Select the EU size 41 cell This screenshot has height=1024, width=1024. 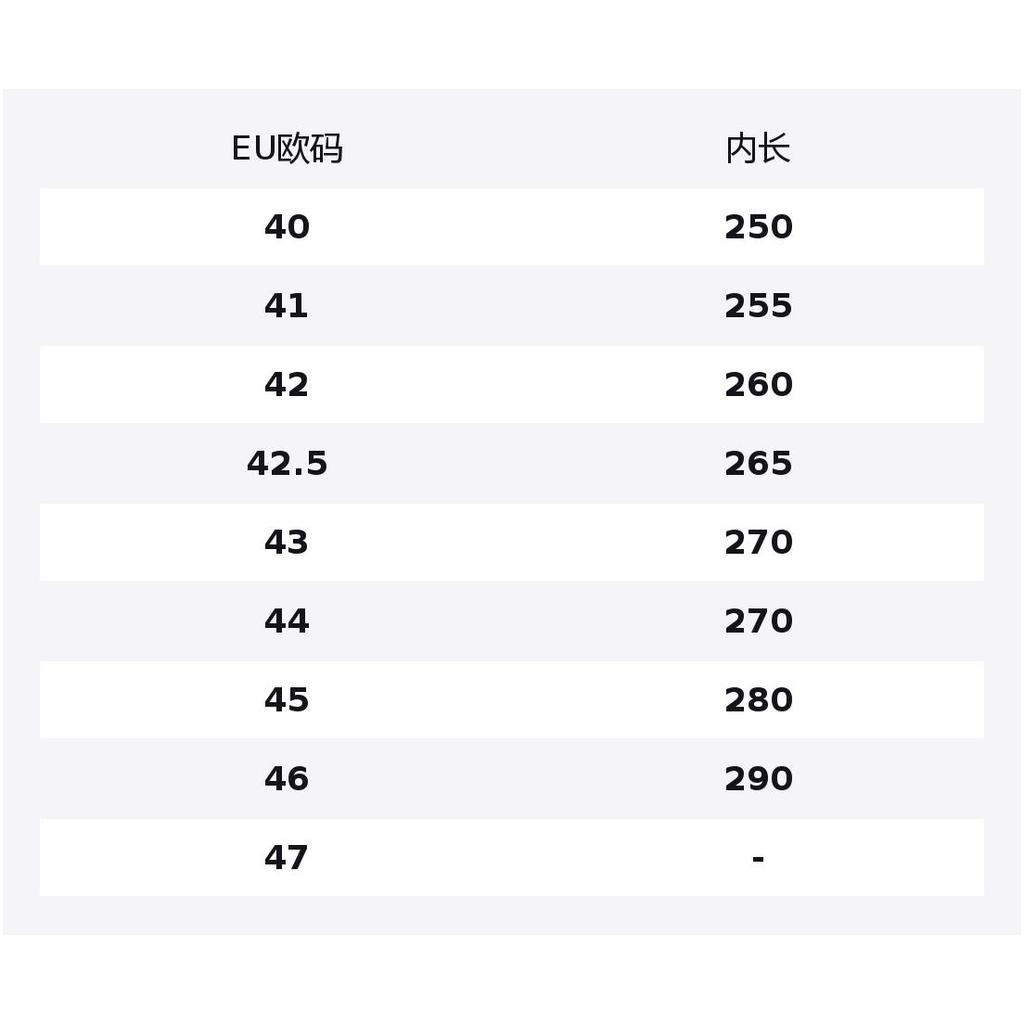(x=287, y=306)
